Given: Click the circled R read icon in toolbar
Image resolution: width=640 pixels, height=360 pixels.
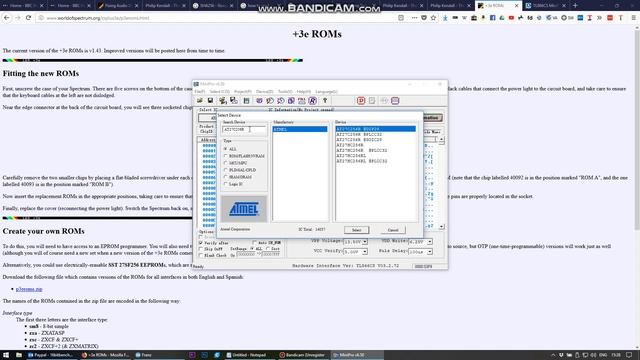Looking at the screenshot, I should (x=312, y=100).
